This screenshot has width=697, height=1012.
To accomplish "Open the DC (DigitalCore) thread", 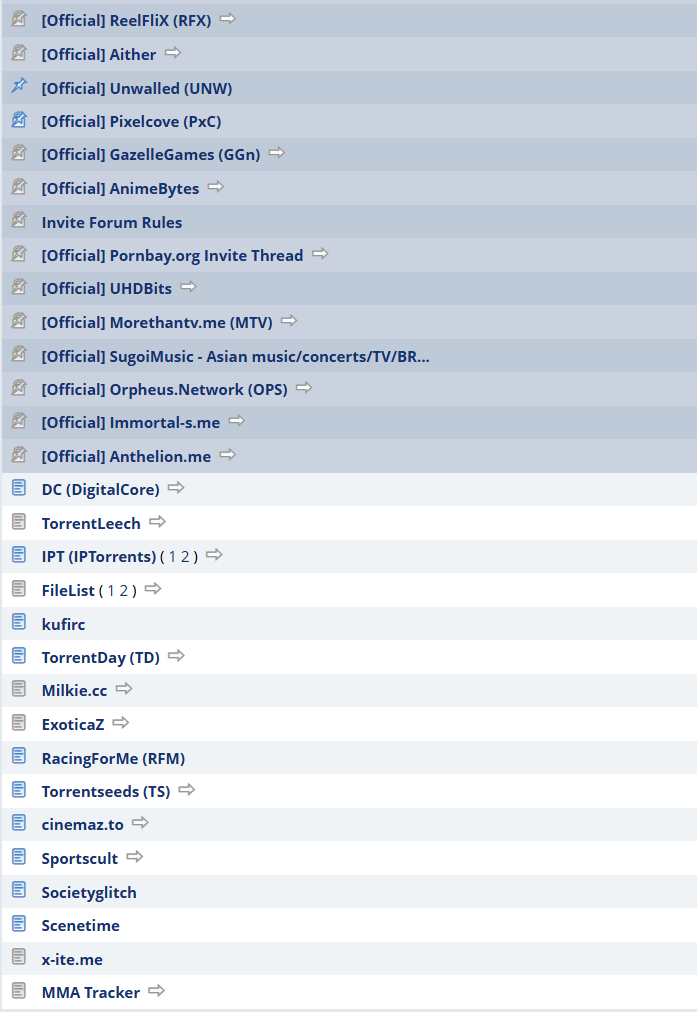I will click(x=101, y=489).
